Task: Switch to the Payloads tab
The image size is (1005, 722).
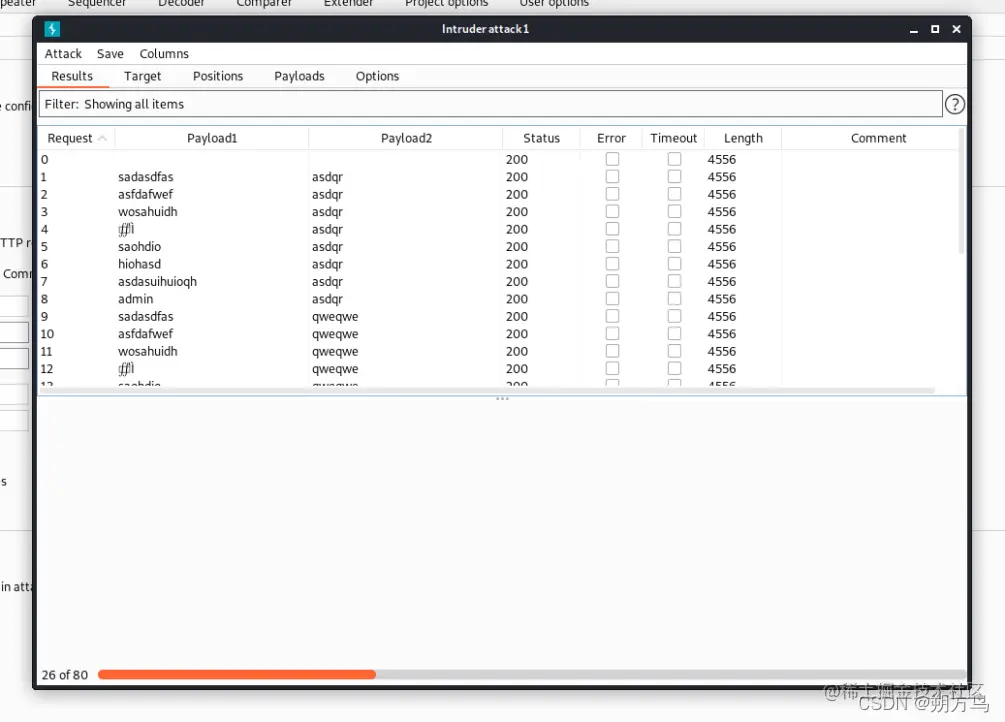Action: click(x=299, y=76)
